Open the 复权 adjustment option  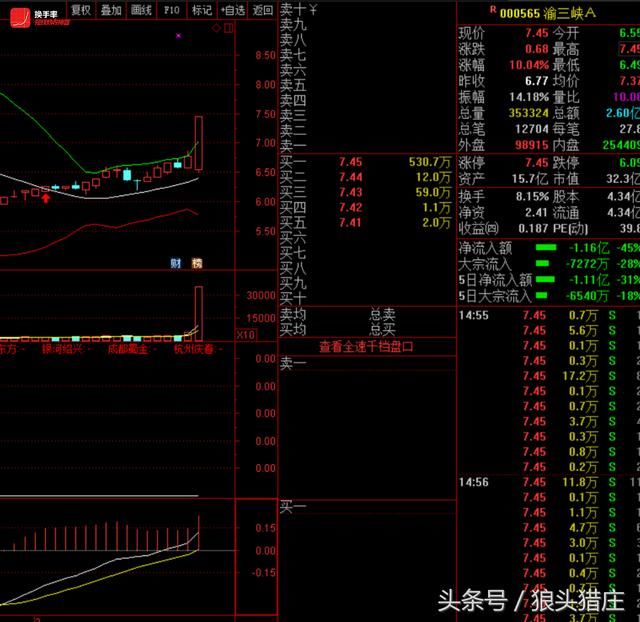pos(80,10)
